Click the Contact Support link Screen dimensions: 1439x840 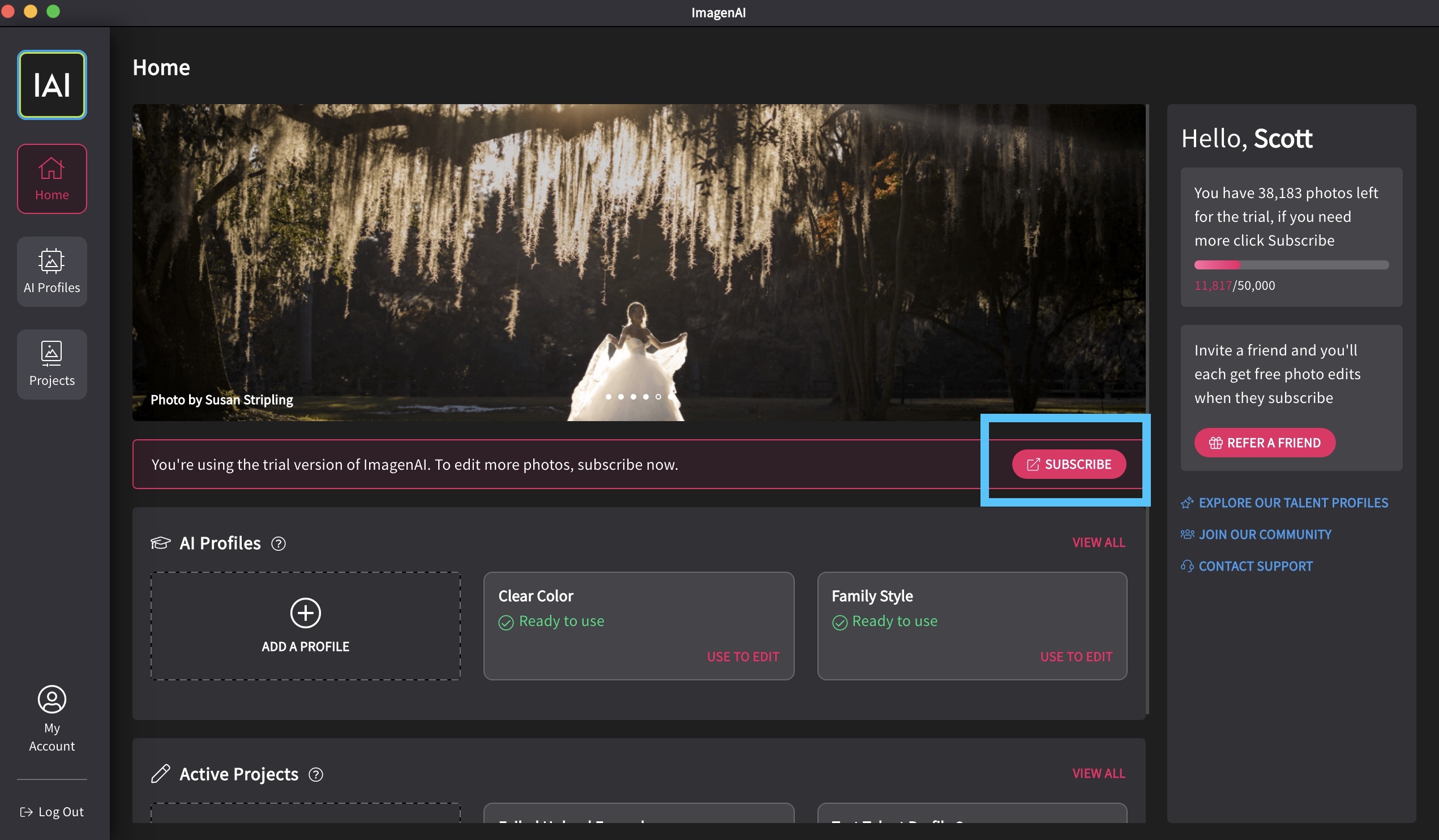coord(1255,566)
